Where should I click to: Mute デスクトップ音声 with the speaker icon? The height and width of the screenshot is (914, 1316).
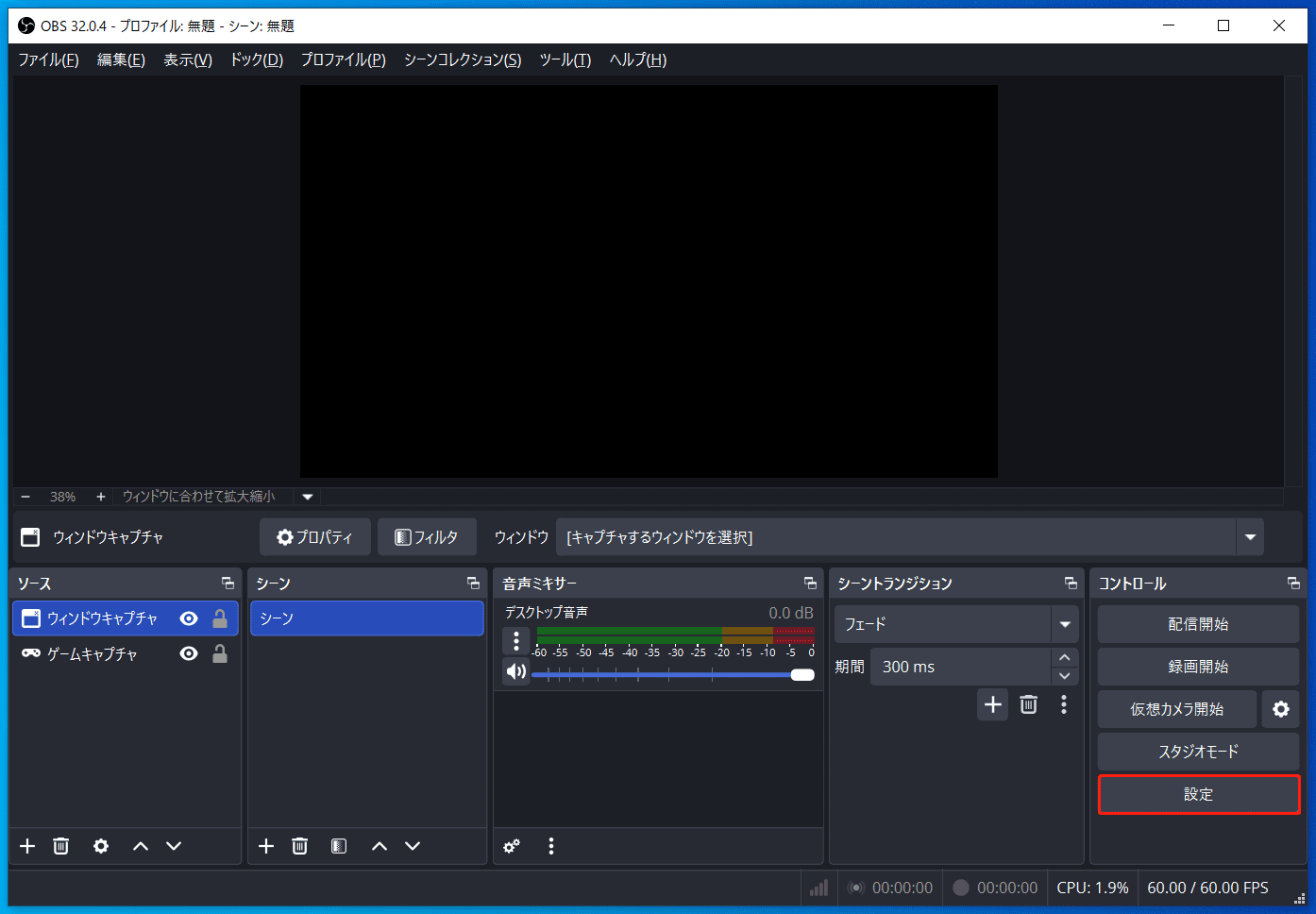515,671
